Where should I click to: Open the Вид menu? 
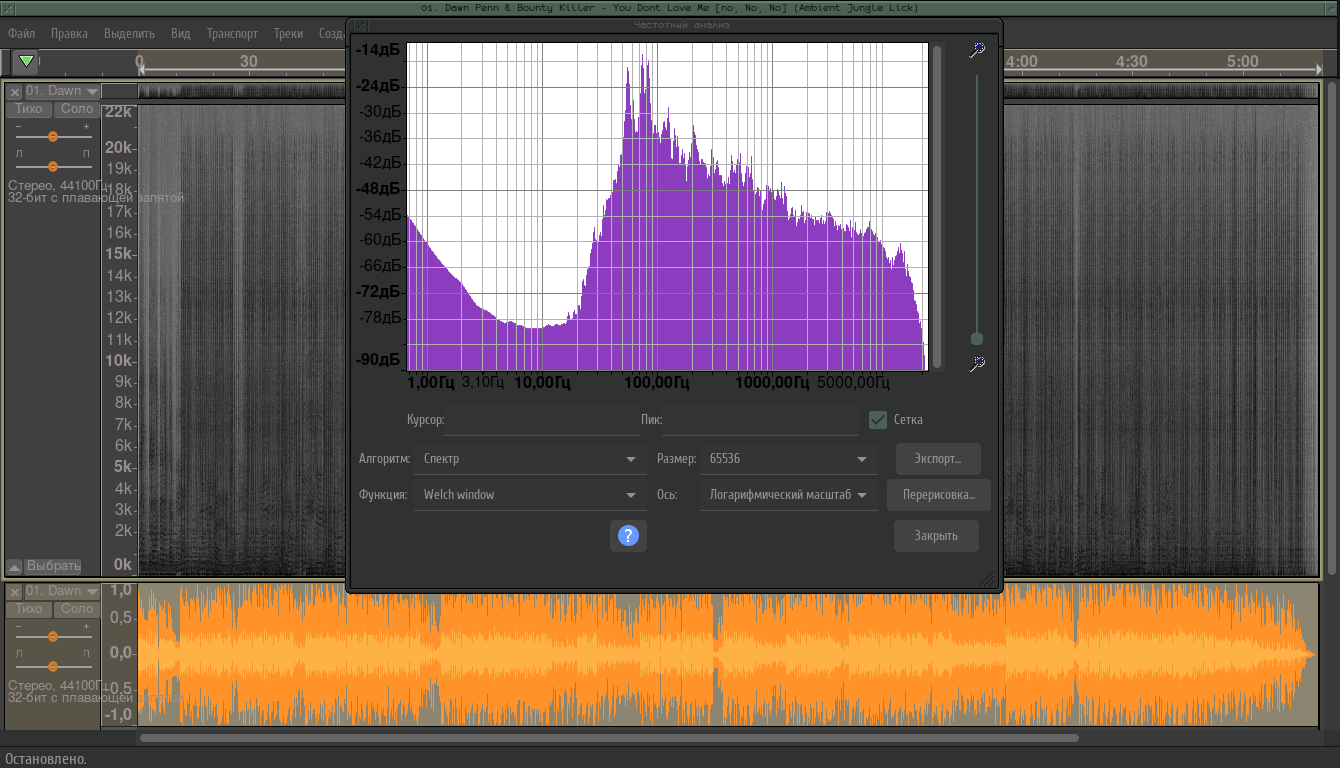coord(180,33)
